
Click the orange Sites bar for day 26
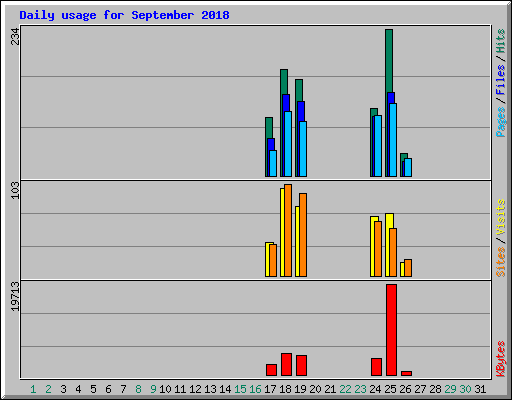(408, 268)
